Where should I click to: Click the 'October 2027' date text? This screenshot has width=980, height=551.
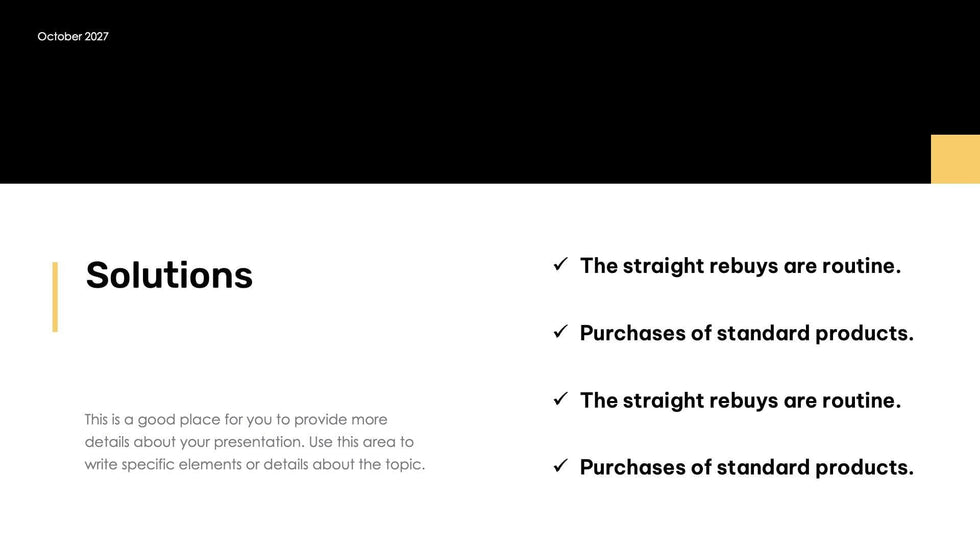click(73, 37)
